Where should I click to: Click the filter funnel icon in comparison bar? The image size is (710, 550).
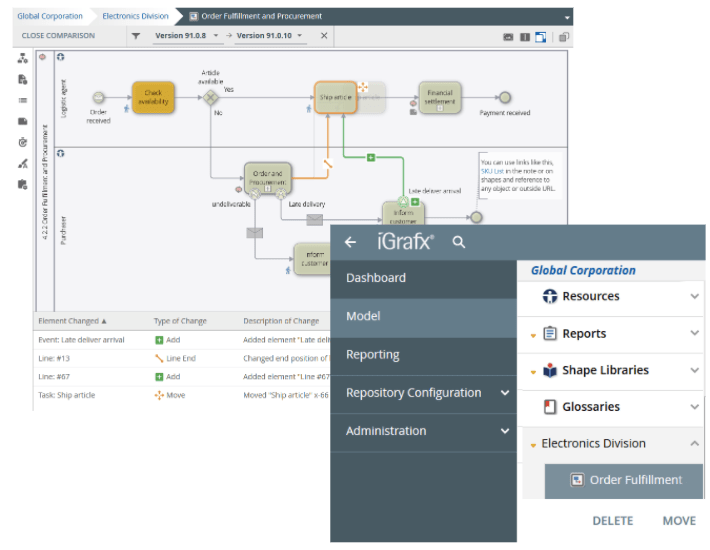tap(136, 36)
